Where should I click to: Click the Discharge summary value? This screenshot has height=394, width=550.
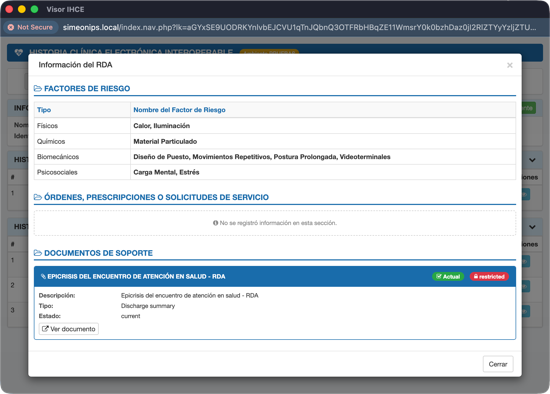pos(148,306)
